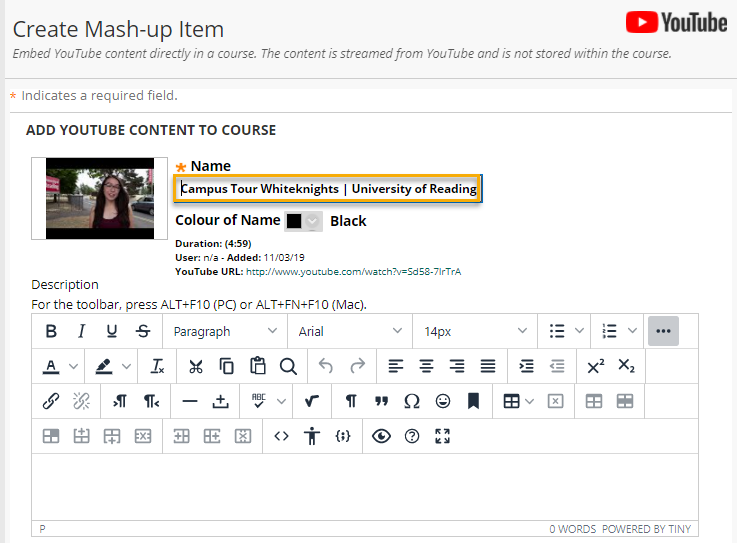Copy selected content
The height and width of the screenshot is (543, 737).
227,366
